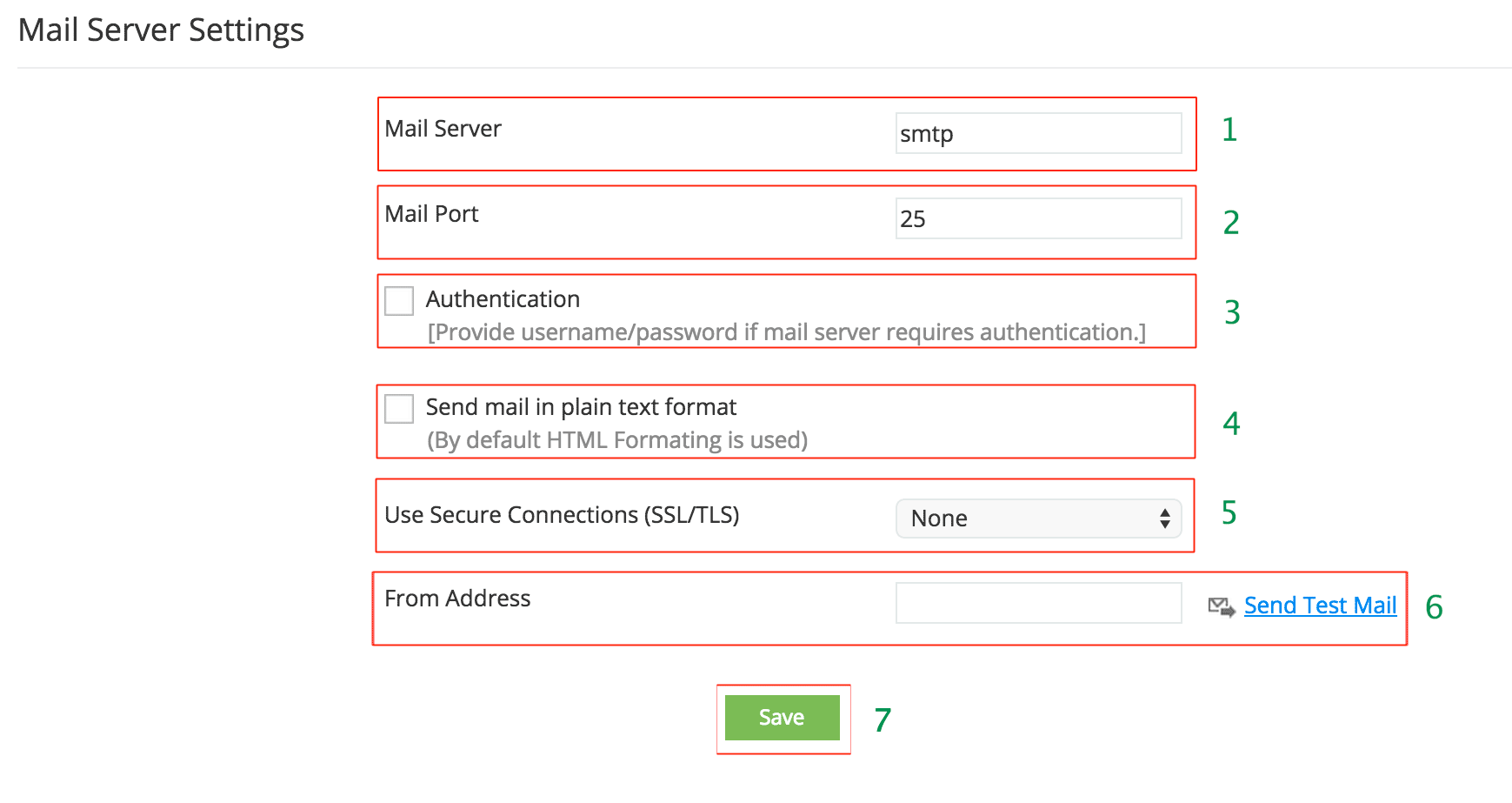Click the envelope icon beside Send Test Mail
This screenshot has width=1512, height=803.
click(1221, 606)
